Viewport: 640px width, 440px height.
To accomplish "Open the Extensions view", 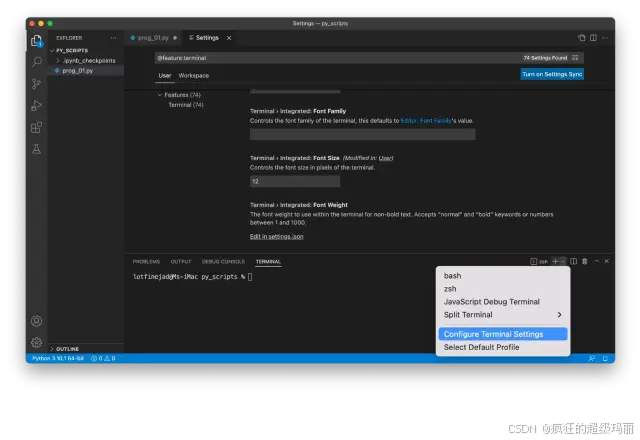I will (x=36, y=127).
